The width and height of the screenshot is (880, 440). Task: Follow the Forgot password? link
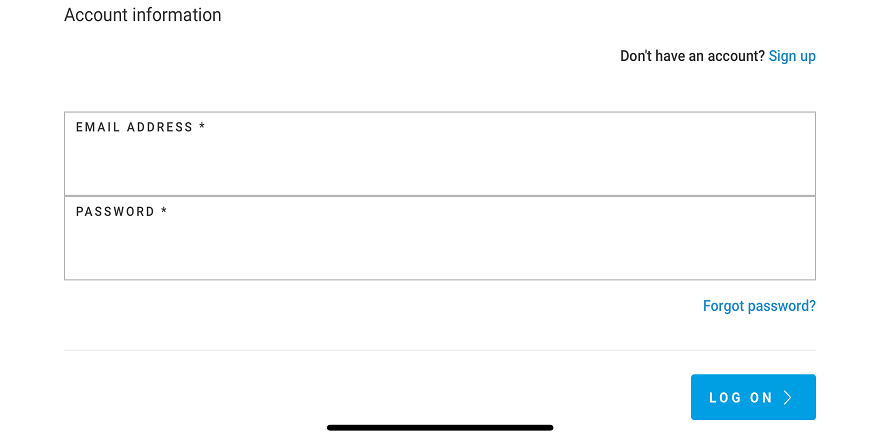[x=759, y=306]
